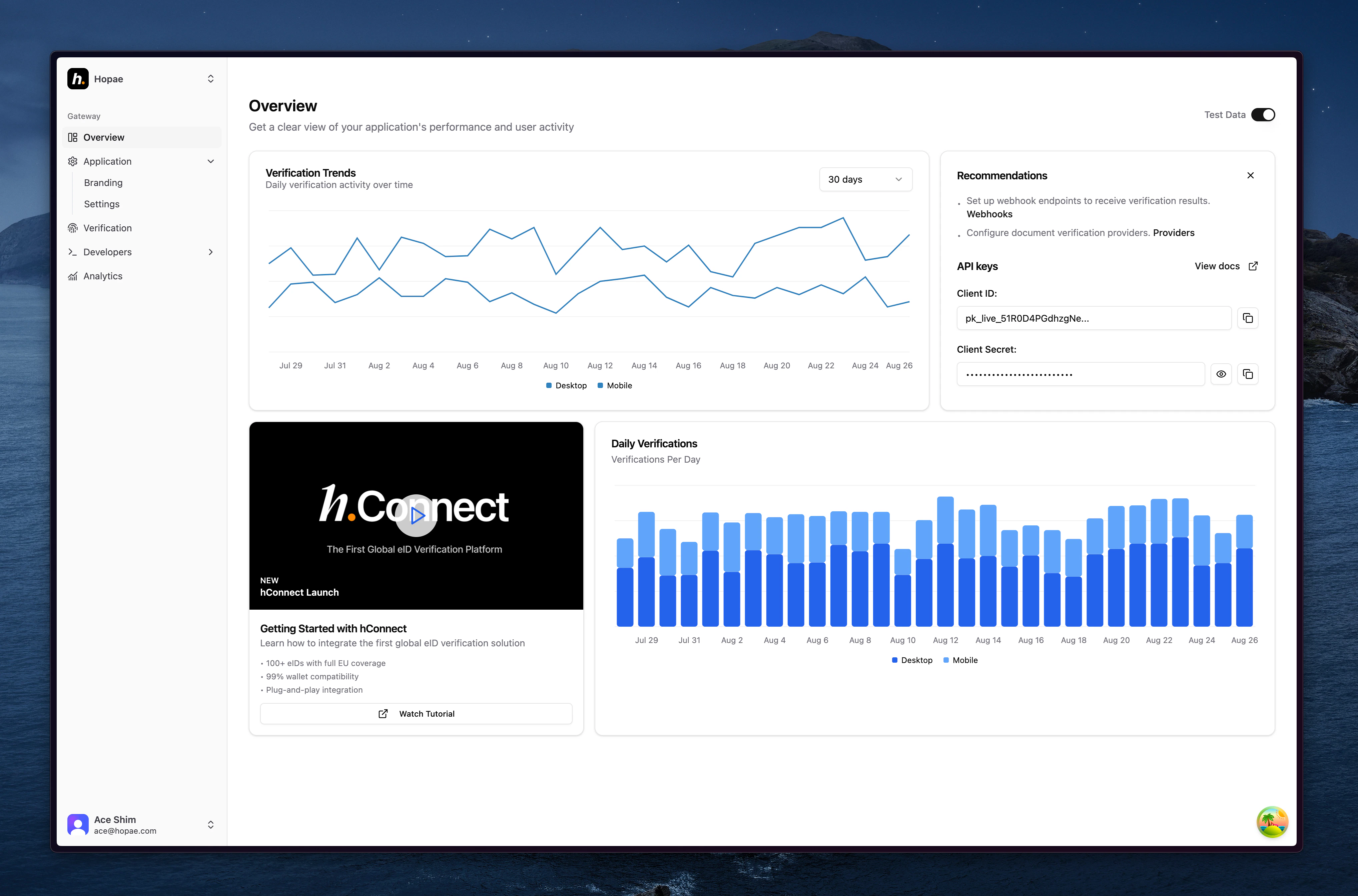The image size is (1358, 896).
Task: Collapse the Application section chevron
Action: [x=211, y=161]
